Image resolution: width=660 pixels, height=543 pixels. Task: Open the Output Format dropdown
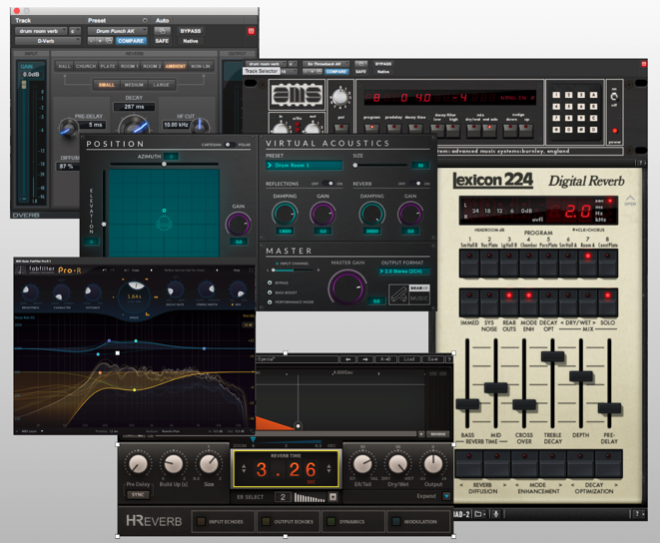click(404, 270)
